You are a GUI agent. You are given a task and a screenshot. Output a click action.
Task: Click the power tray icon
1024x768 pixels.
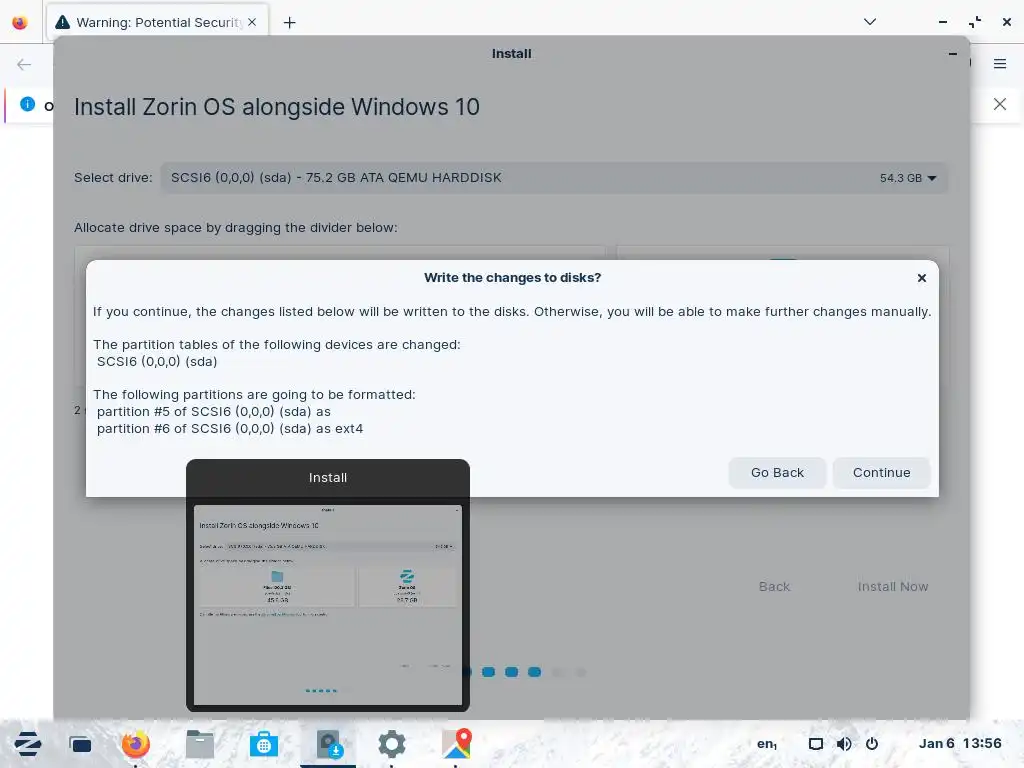coord(872,744)
